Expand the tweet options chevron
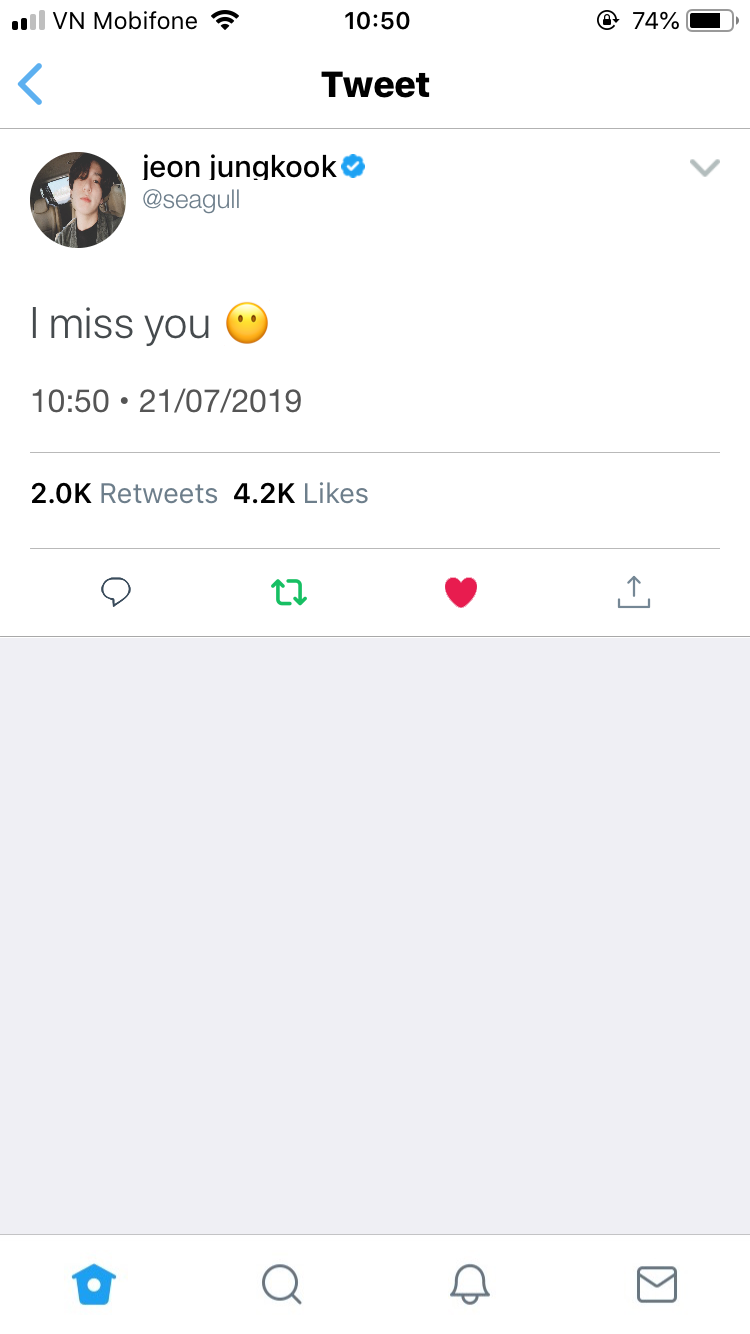Viewport: 750px width, 1334px height. coord(705,168)
